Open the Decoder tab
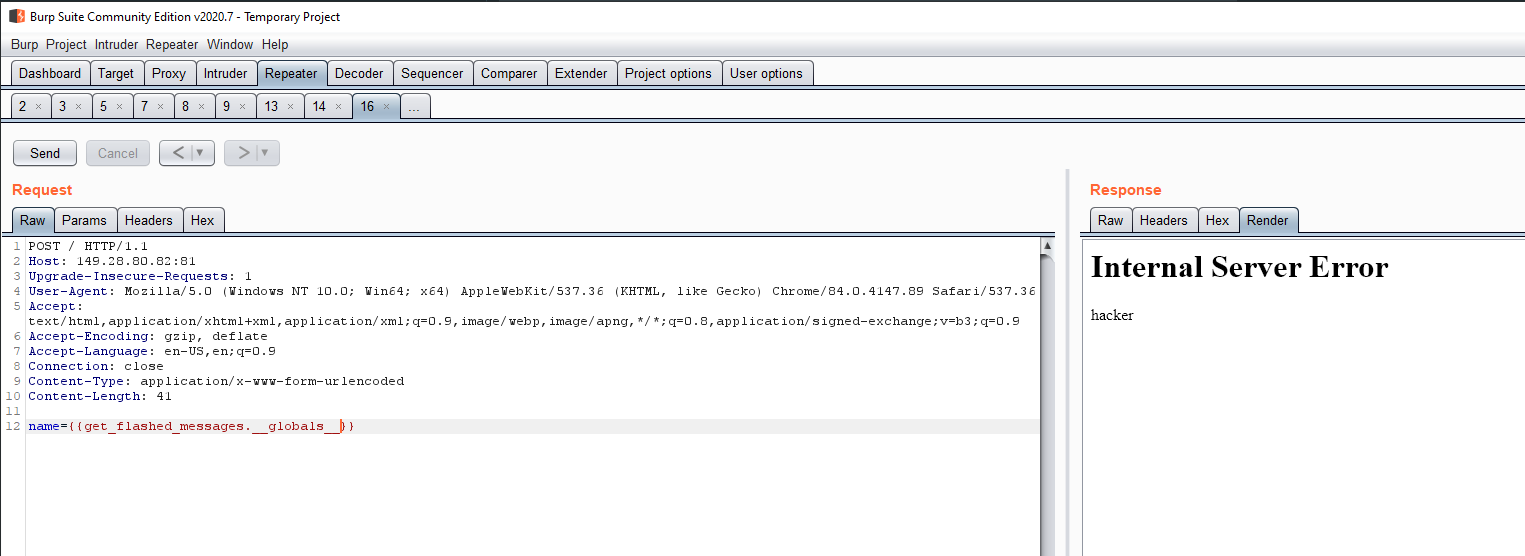This screenshot has width=1525, height=556. pos(359,73)
